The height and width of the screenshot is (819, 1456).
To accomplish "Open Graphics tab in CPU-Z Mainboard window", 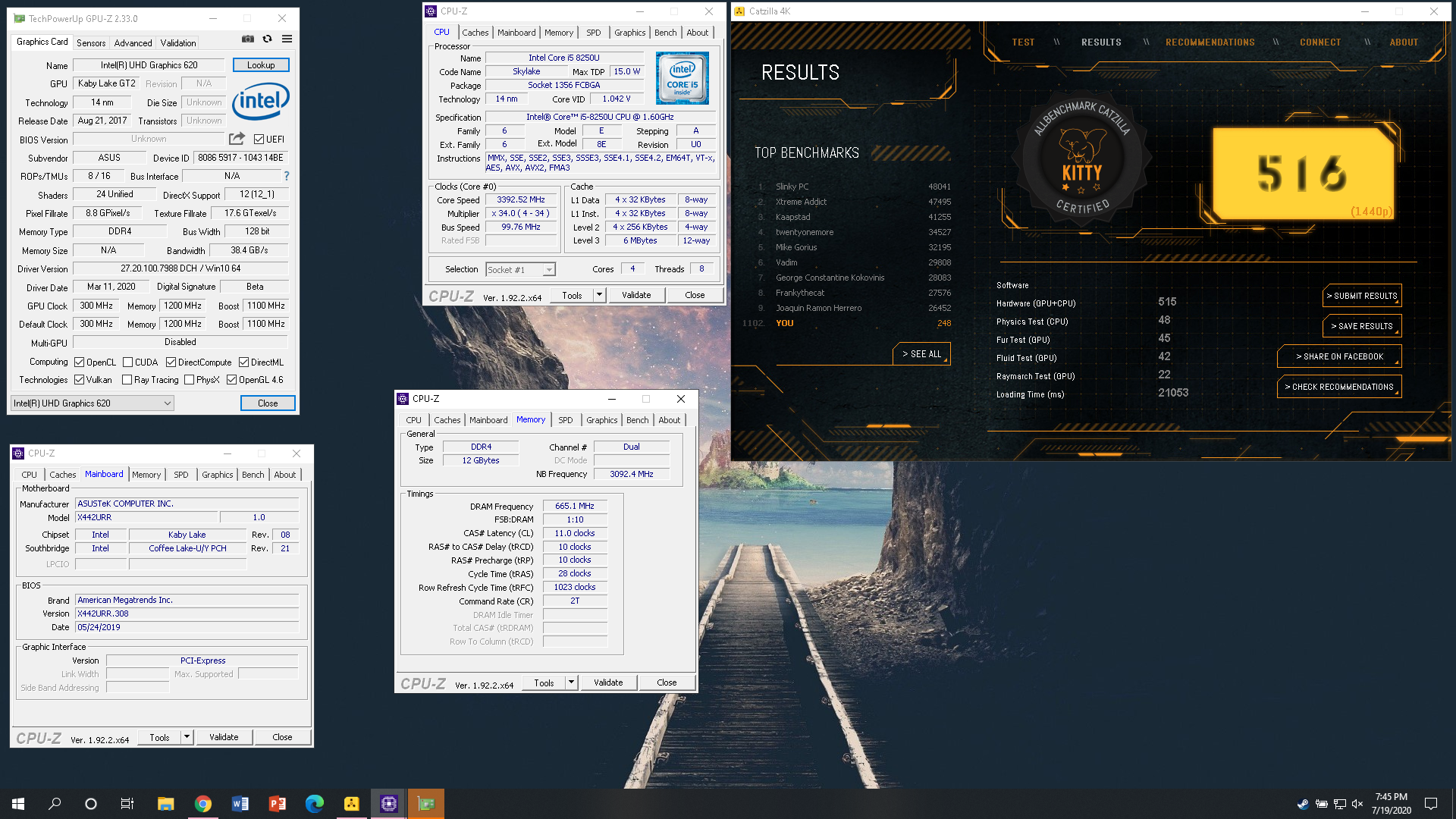I will click(x=218, y=475).
